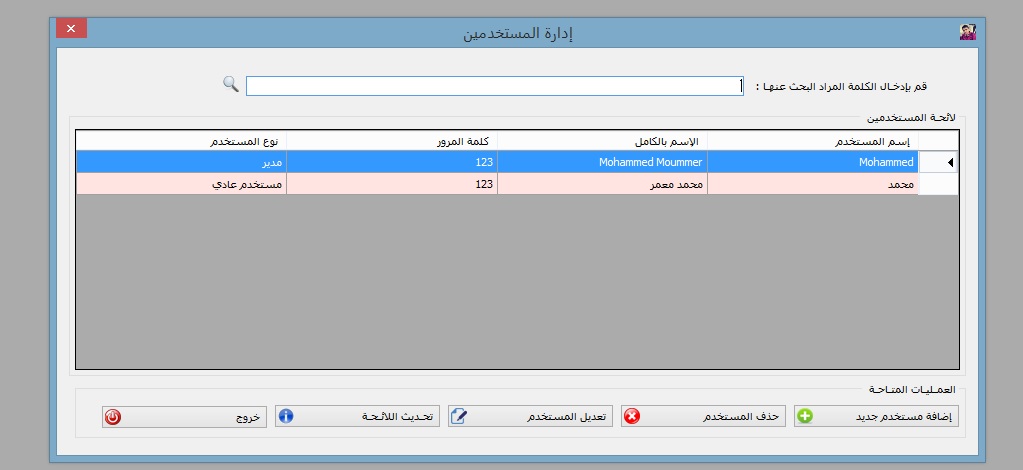Click the محمد معمر full name cell

602,184
